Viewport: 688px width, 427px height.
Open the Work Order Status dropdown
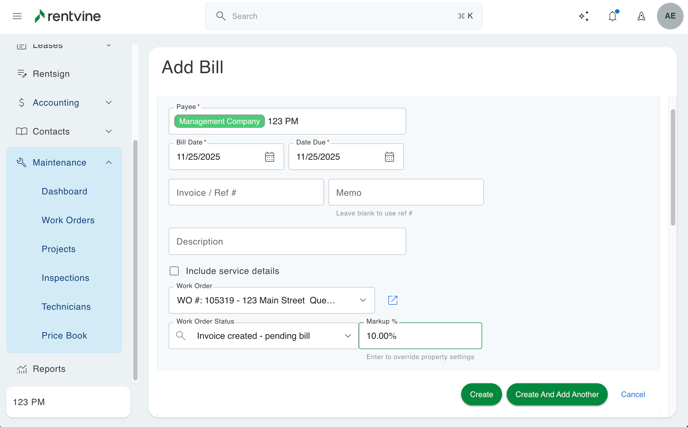click(347, 336)
